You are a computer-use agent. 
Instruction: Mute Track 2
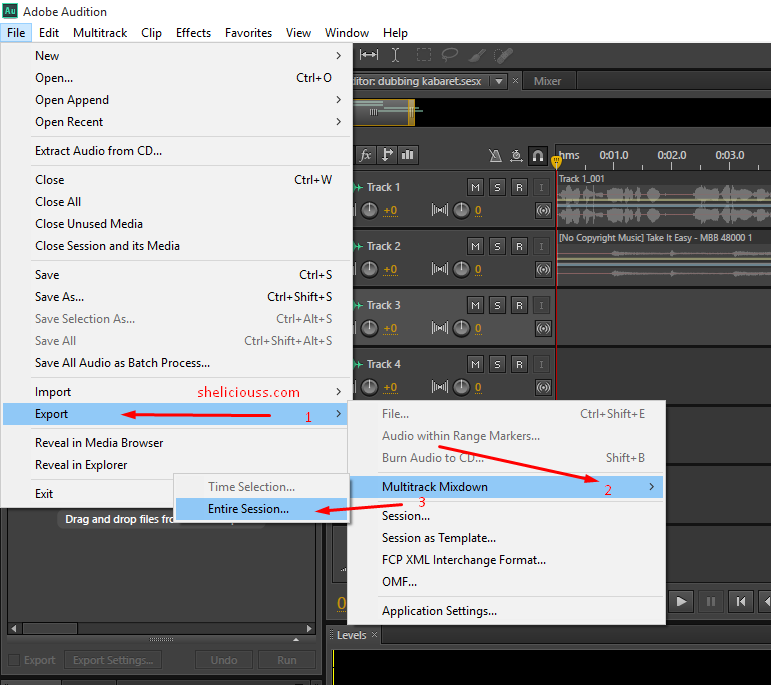pos(475,246)
